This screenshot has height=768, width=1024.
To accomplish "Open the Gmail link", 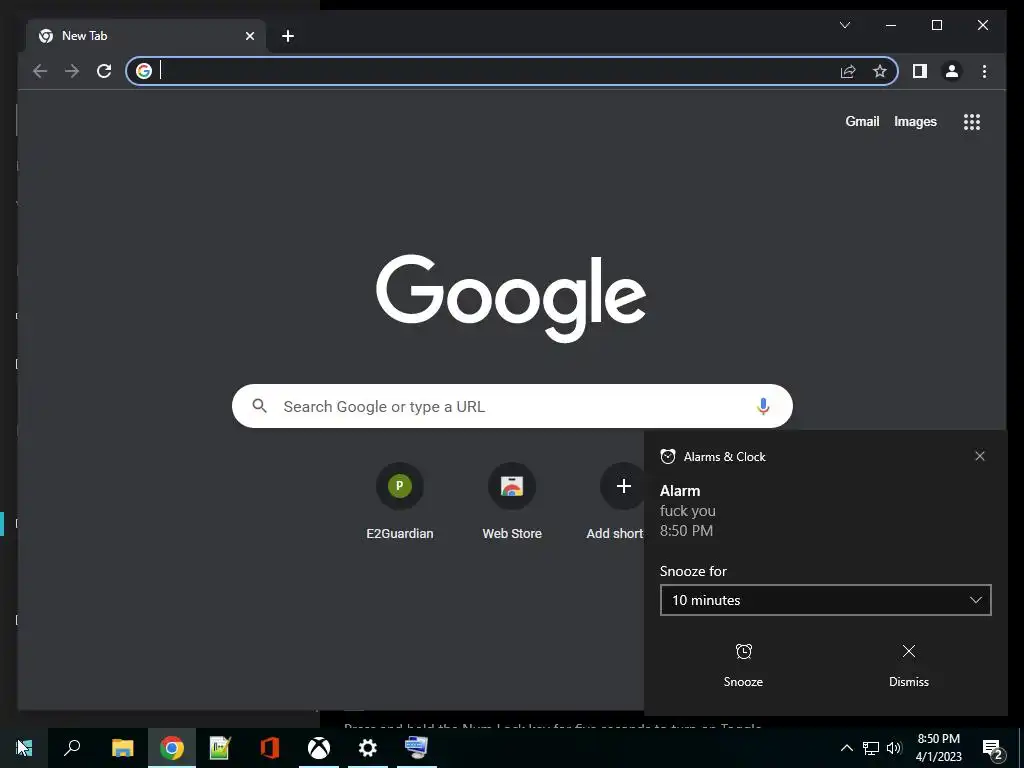I will click(x=862, y=121).
